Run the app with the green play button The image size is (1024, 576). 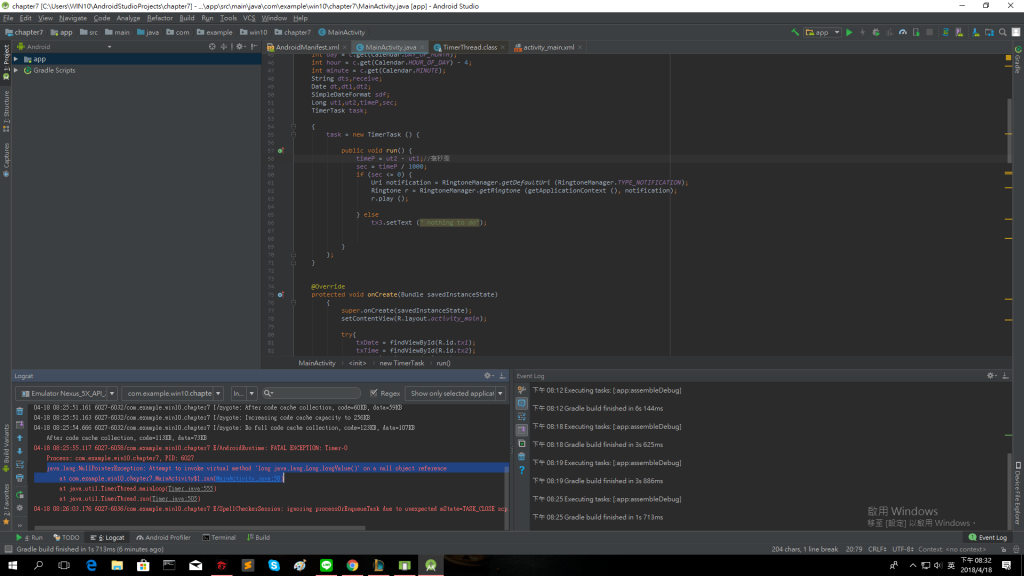point(849,32)
